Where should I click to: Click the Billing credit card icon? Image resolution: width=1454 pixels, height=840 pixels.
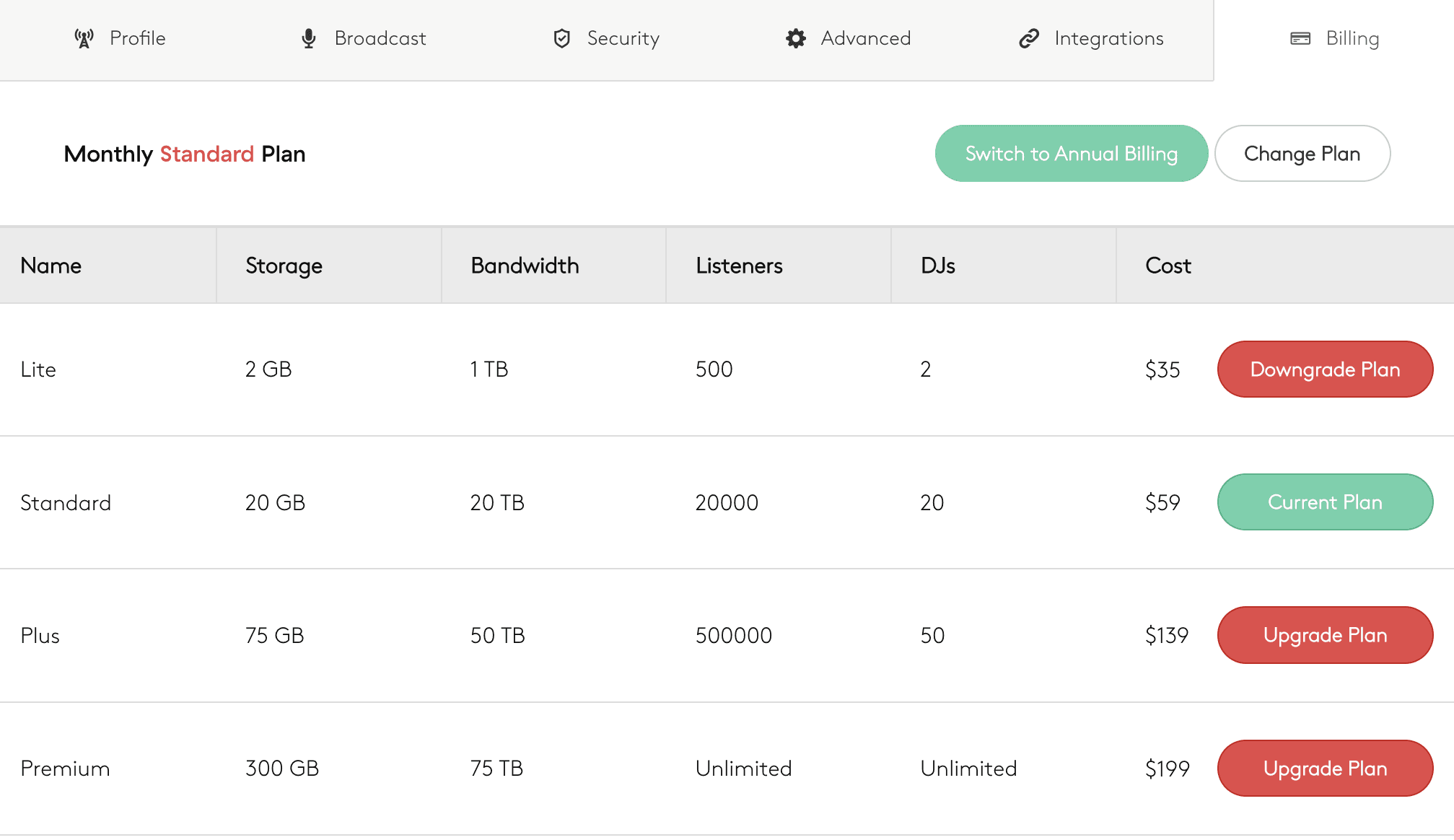[1300, 38]
